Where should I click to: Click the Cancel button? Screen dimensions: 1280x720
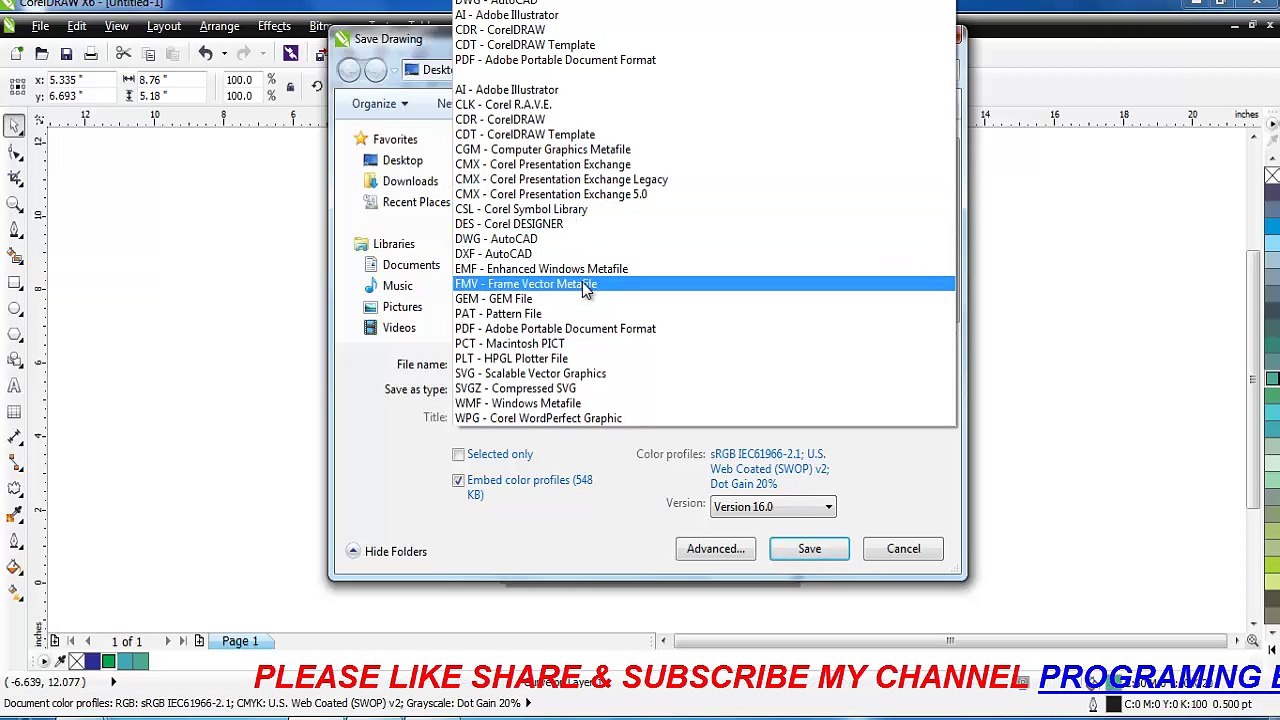tap(903, 549)
